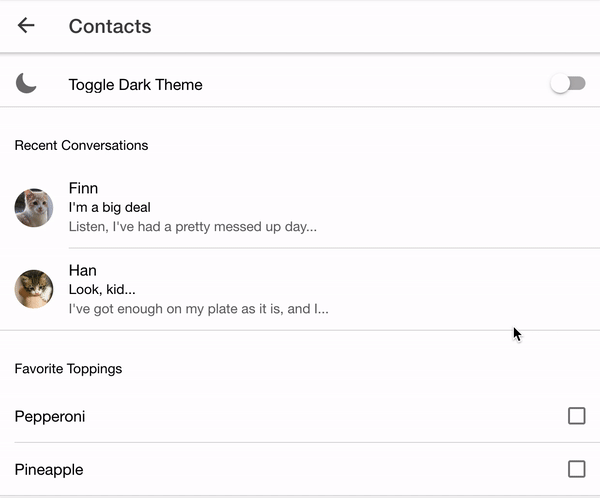Select the Toggle Dark Theme label
The width and height of the screenshot is (600, 498).
coord(135,85)
